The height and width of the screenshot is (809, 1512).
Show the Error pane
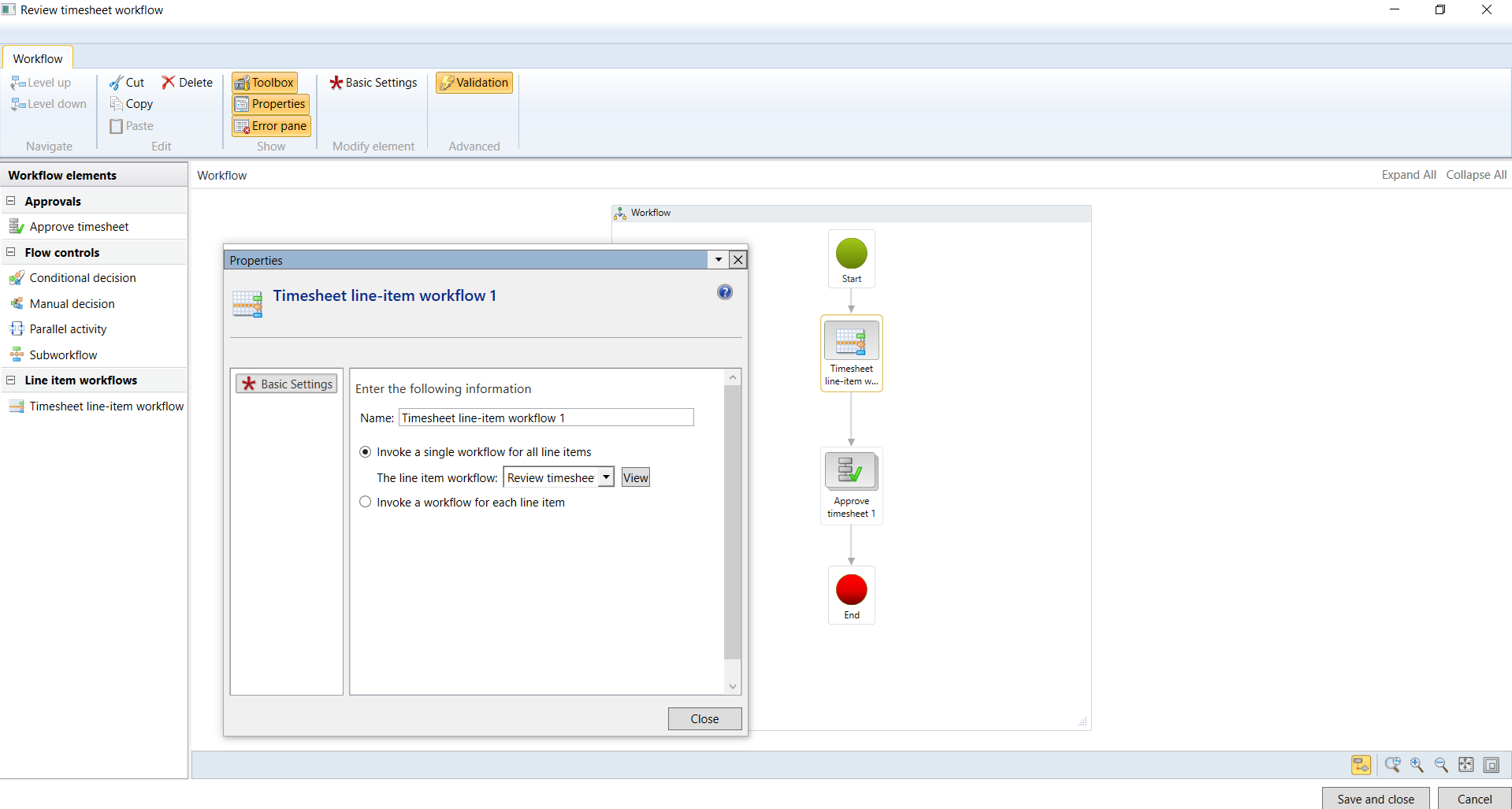coord(271,125)
